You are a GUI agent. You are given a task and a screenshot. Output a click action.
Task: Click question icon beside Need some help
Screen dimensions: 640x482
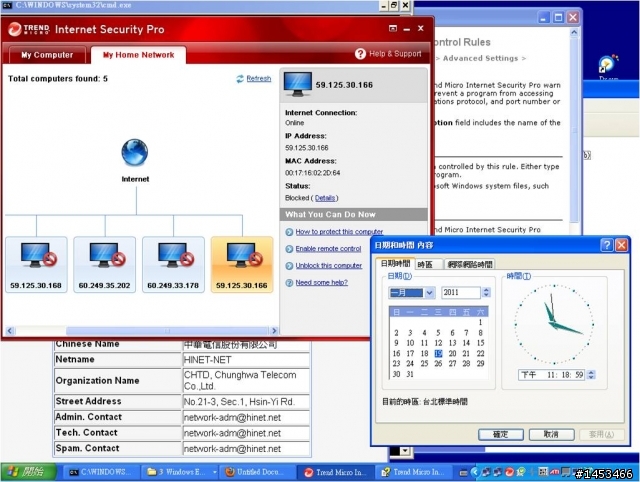coord(289,283)
